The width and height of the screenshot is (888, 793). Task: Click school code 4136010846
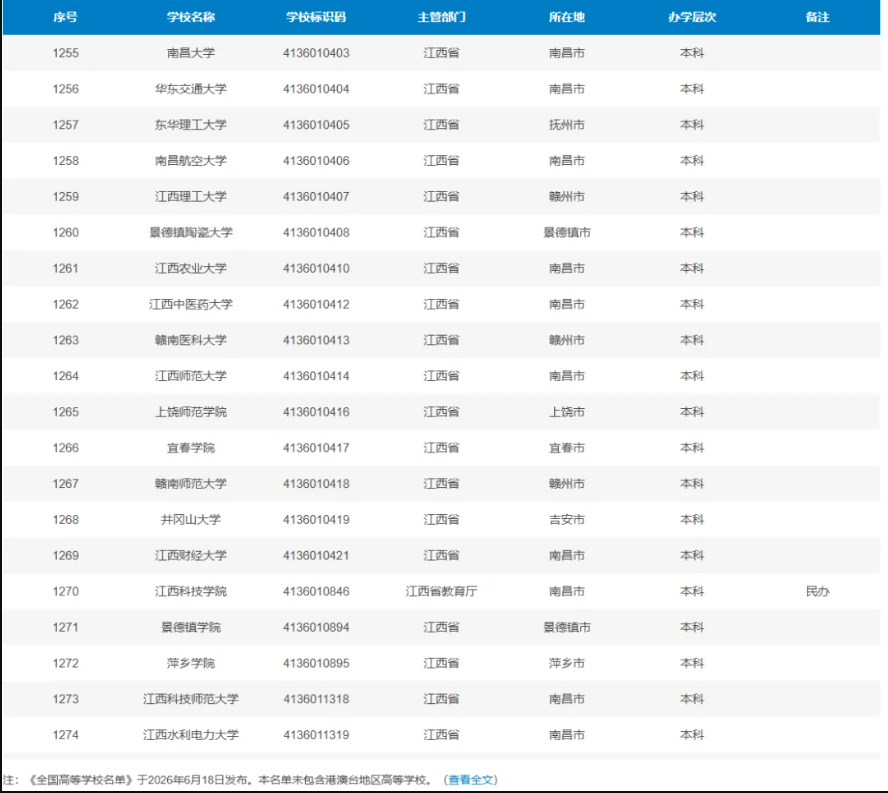pyautogui.click(x=316, y=591)
